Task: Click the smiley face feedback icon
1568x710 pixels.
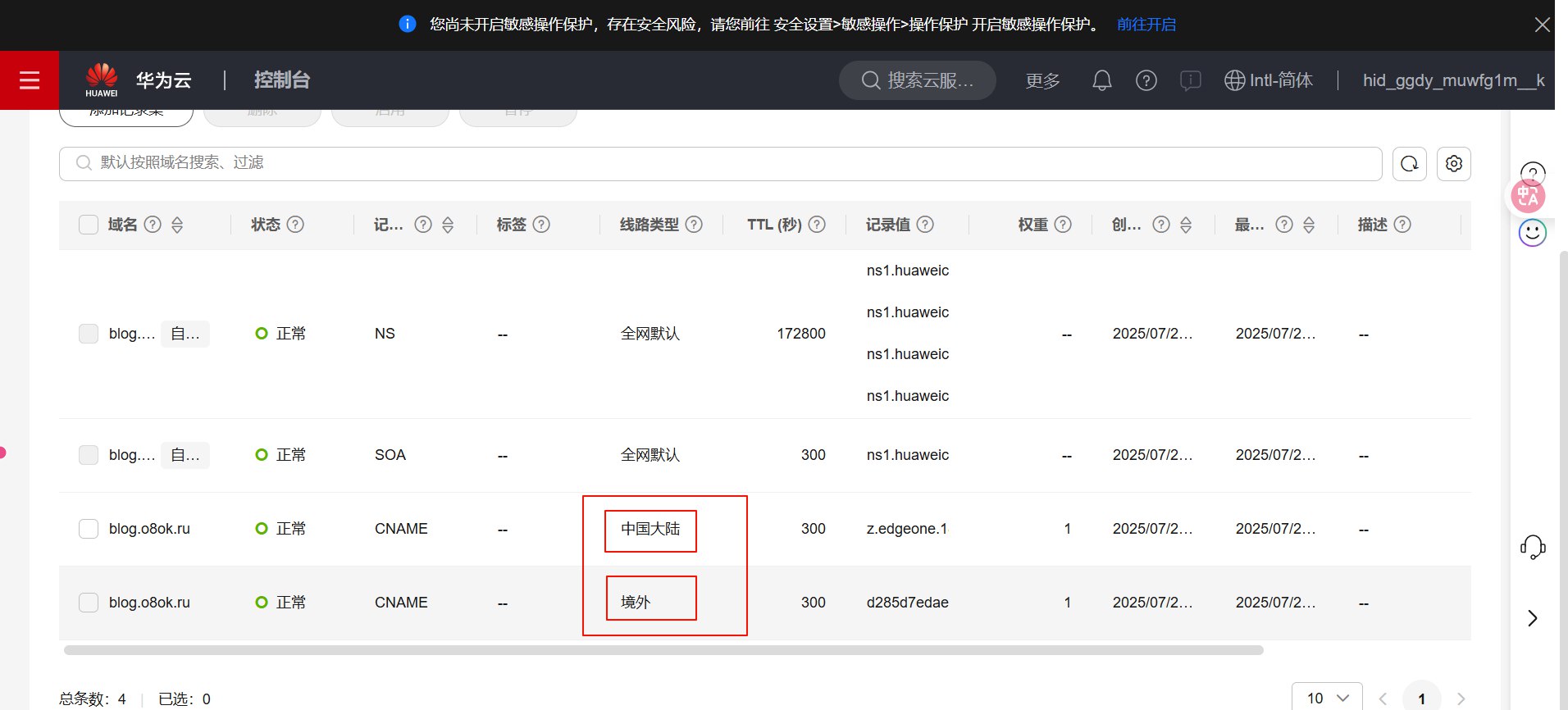Action: [1532, 233]
